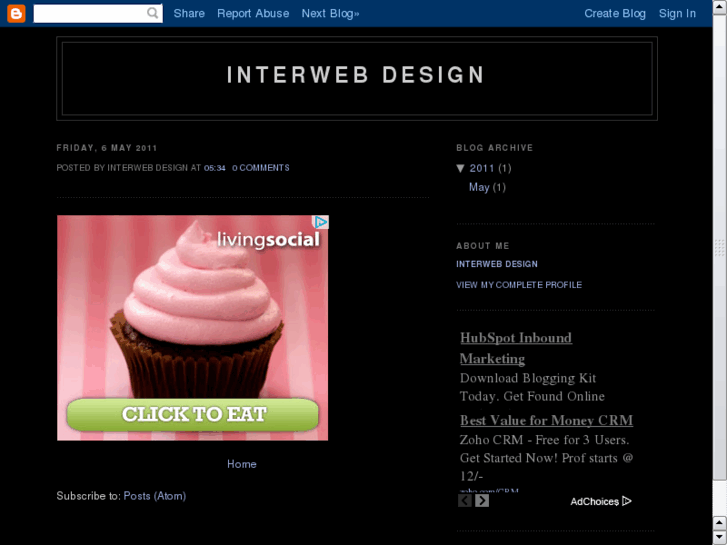Image resolution: width=727 pixels, height=545 pixels.
Task: Click Create Blog link
Action: point(615,13)
